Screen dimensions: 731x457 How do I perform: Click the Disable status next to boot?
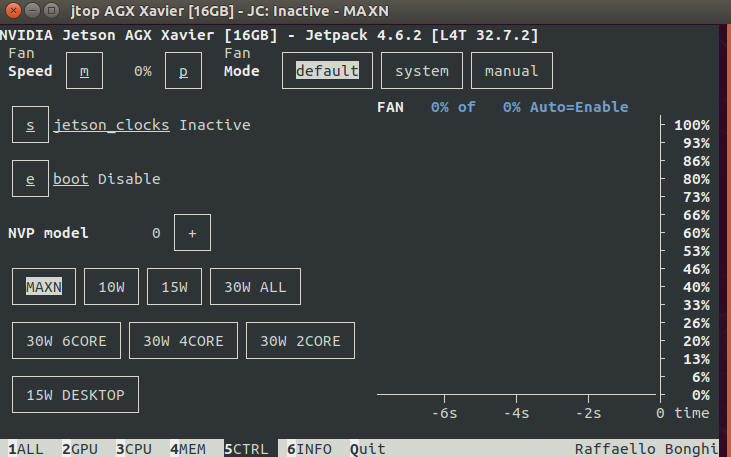pyautogui.click(x=129, y=179)
